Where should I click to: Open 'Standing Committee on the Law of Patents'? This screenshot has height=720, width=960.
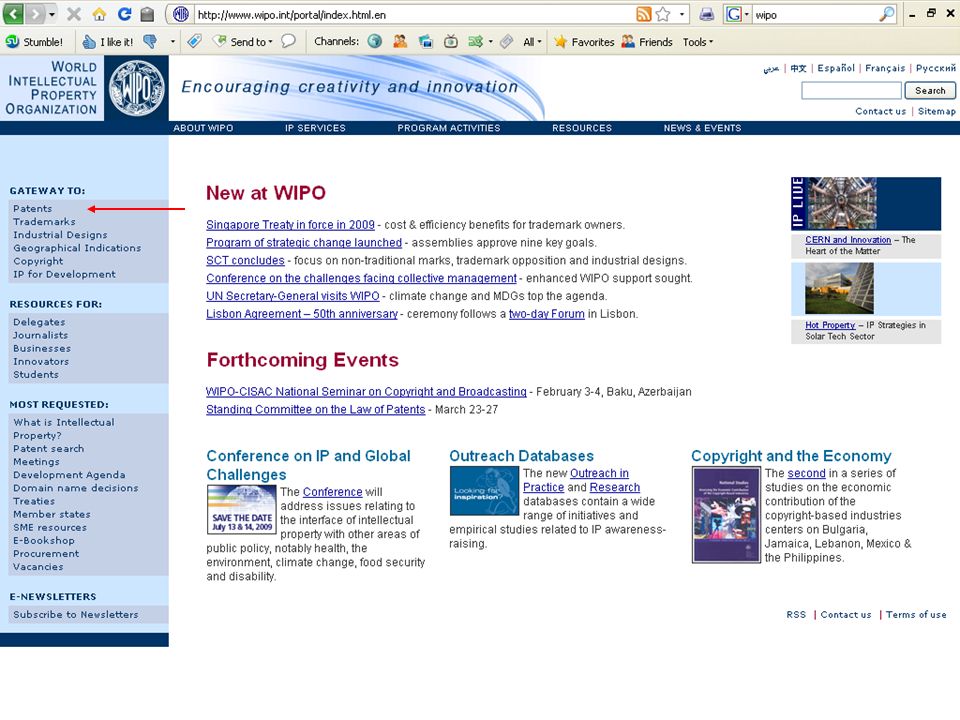tap(315, 409)
